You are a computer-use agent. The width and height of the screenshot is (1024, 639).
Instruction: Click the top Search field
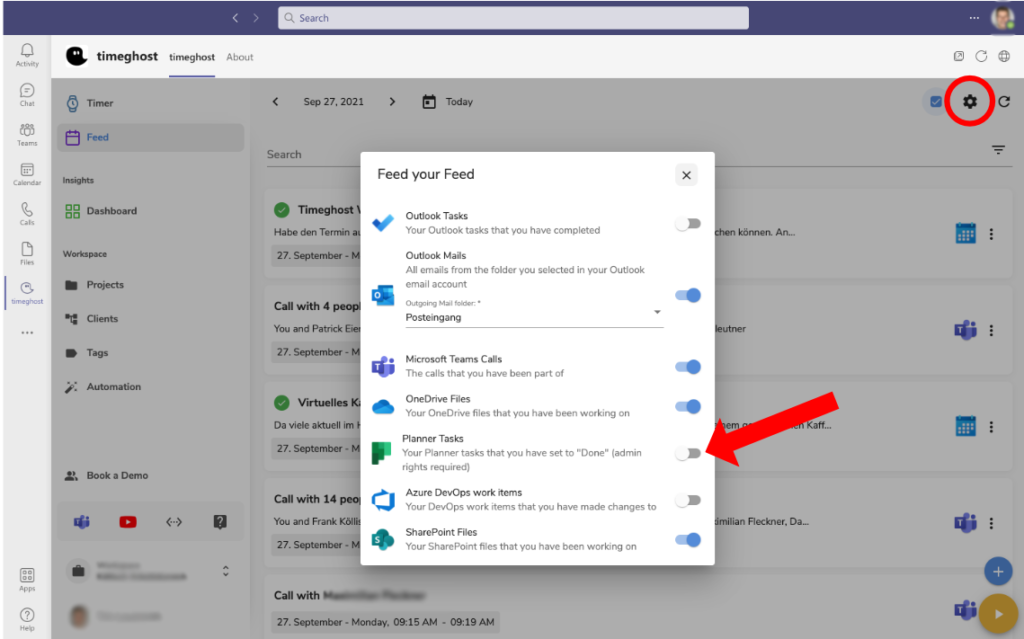click(x=512, y=18)
